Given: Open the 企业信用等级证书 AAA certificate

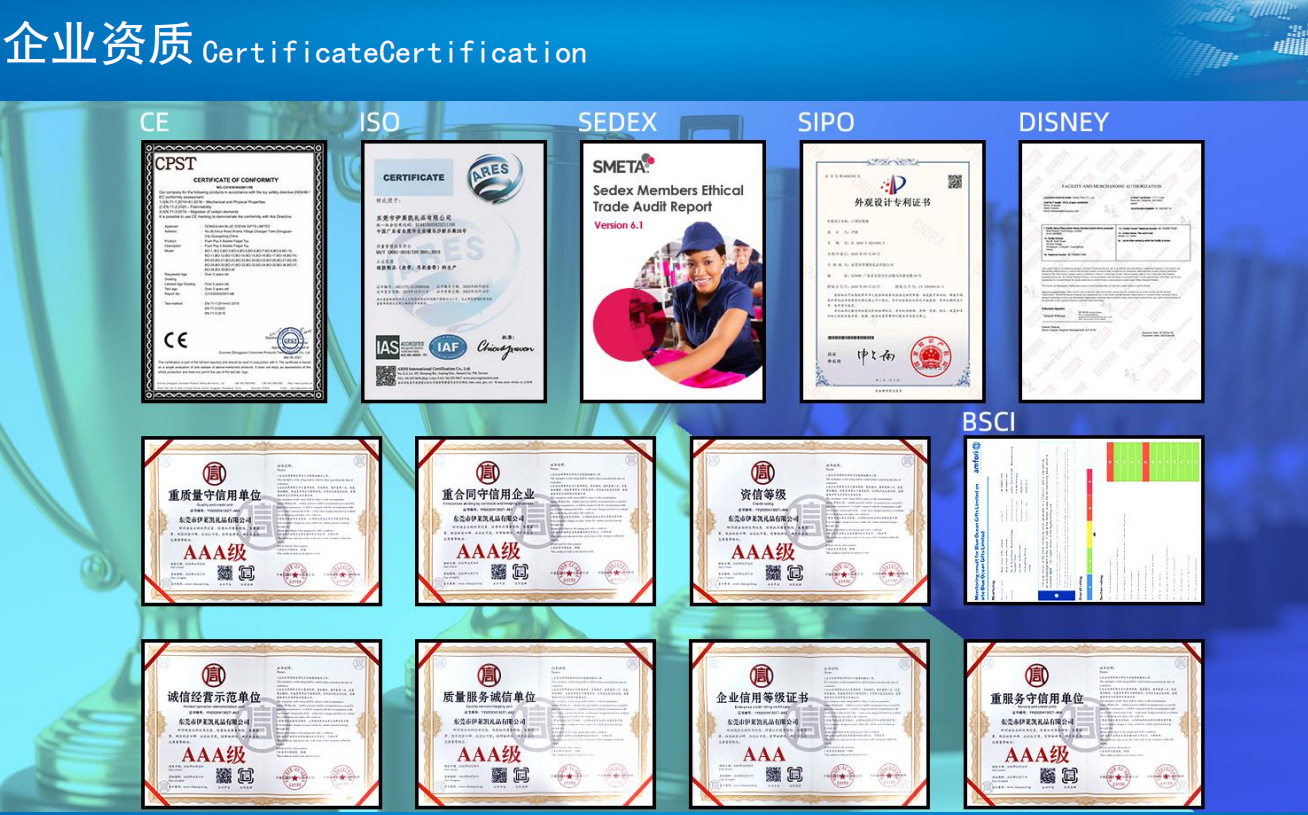Looking at the screenshot, I should (x=810, y=724).
